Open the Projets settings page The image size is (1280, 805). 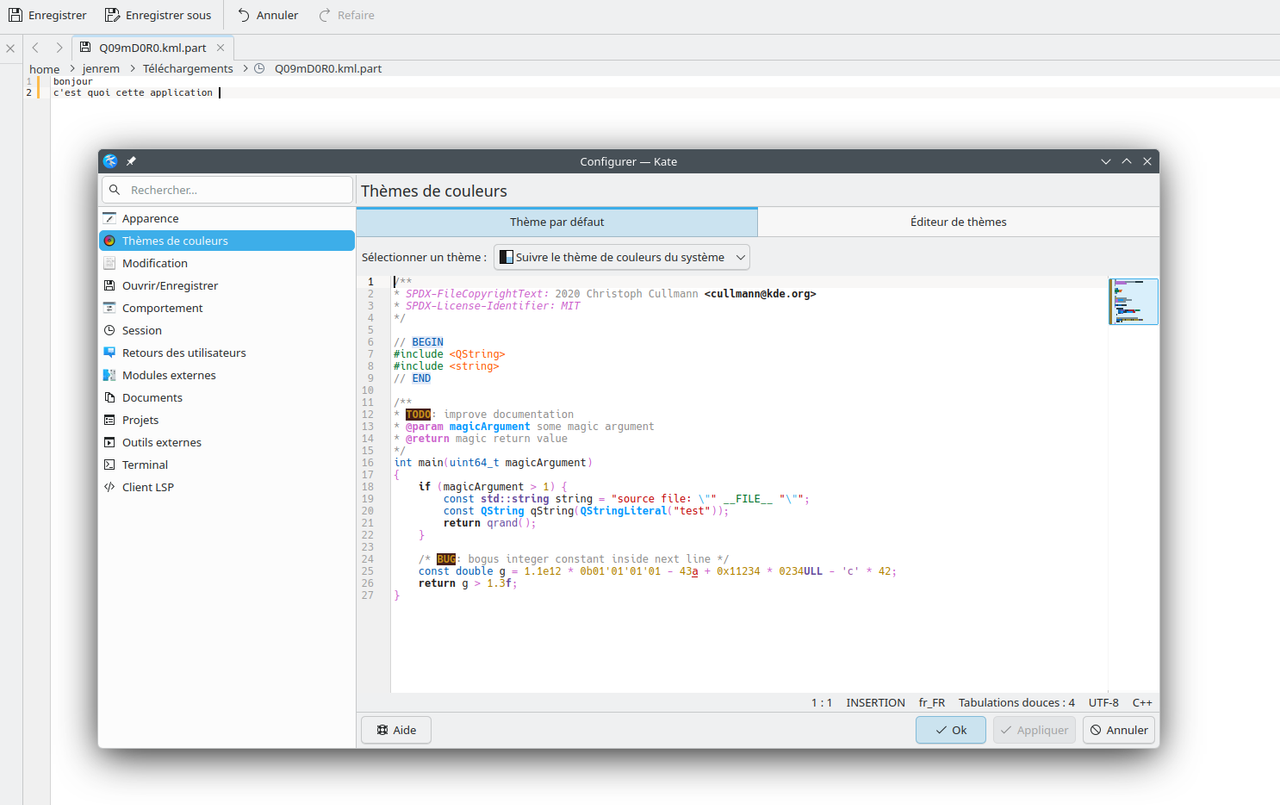(227, 420)
